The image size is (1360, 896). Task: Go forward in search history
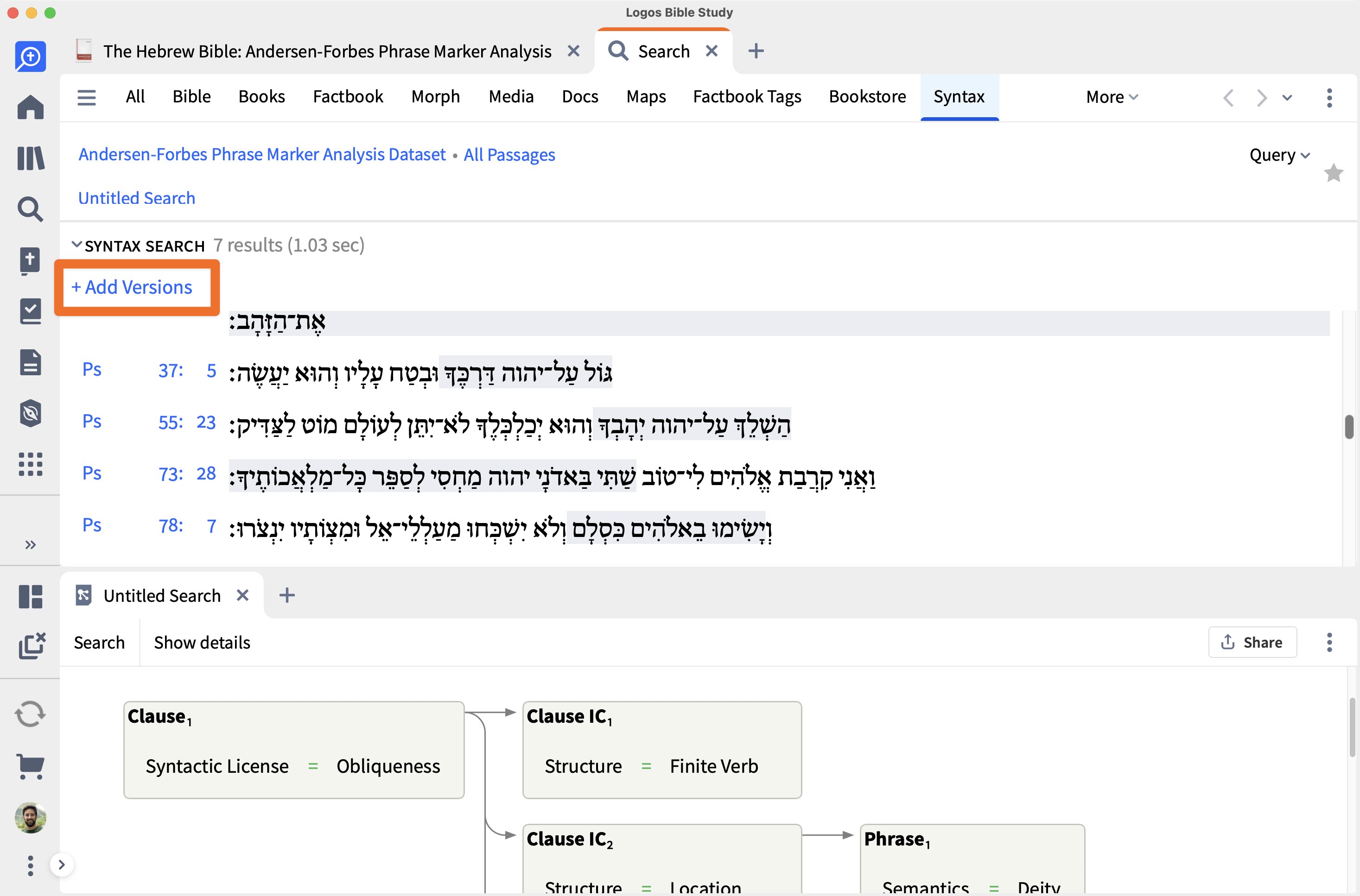[x=1261, y=98]
